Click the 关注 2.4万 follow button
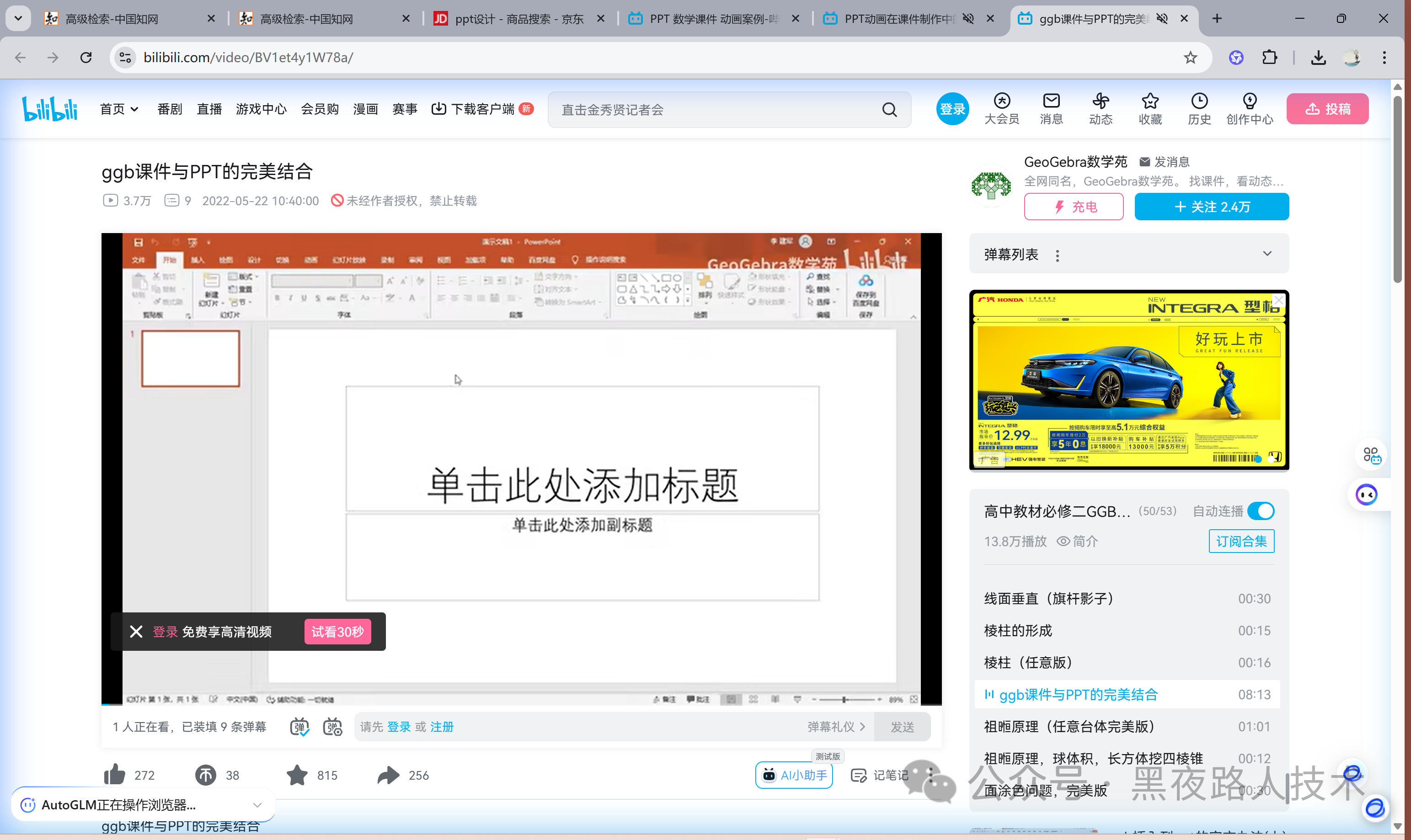Viewport: 1411px width, 840px height. click(x=1212, y=207)
